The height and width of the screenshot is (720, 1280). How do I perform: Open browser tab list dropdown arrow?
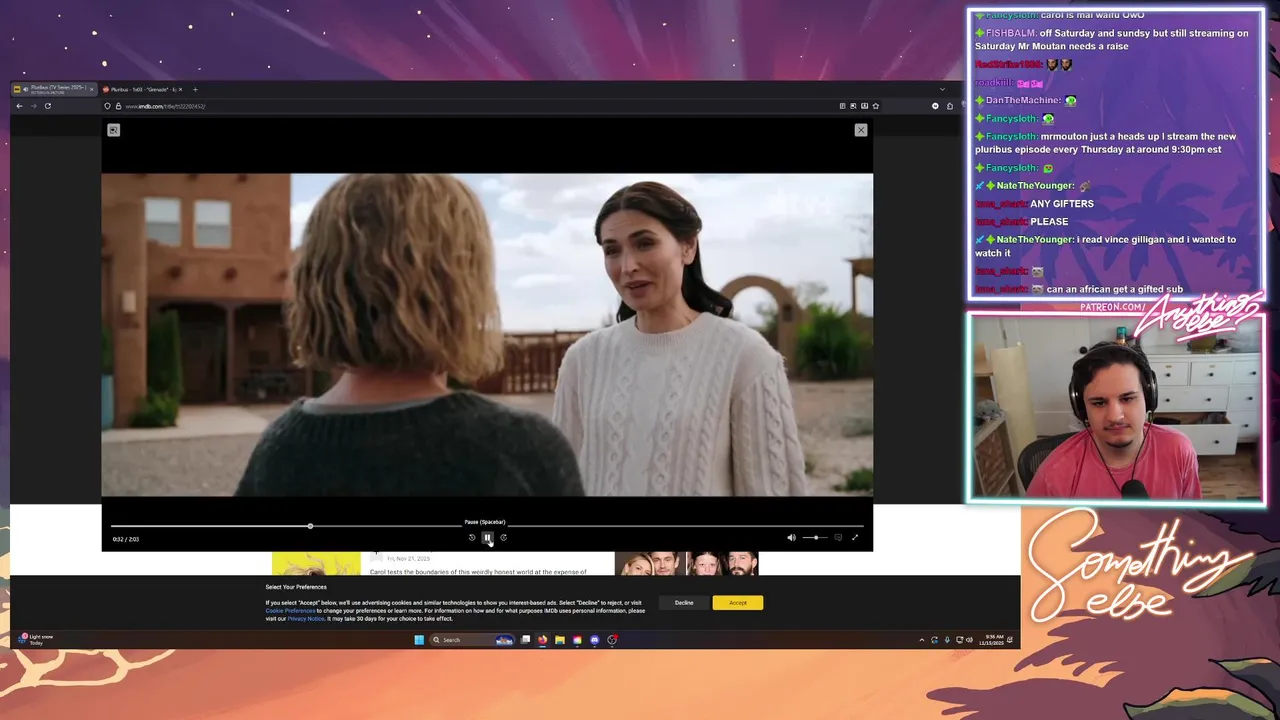pos(942,89)
